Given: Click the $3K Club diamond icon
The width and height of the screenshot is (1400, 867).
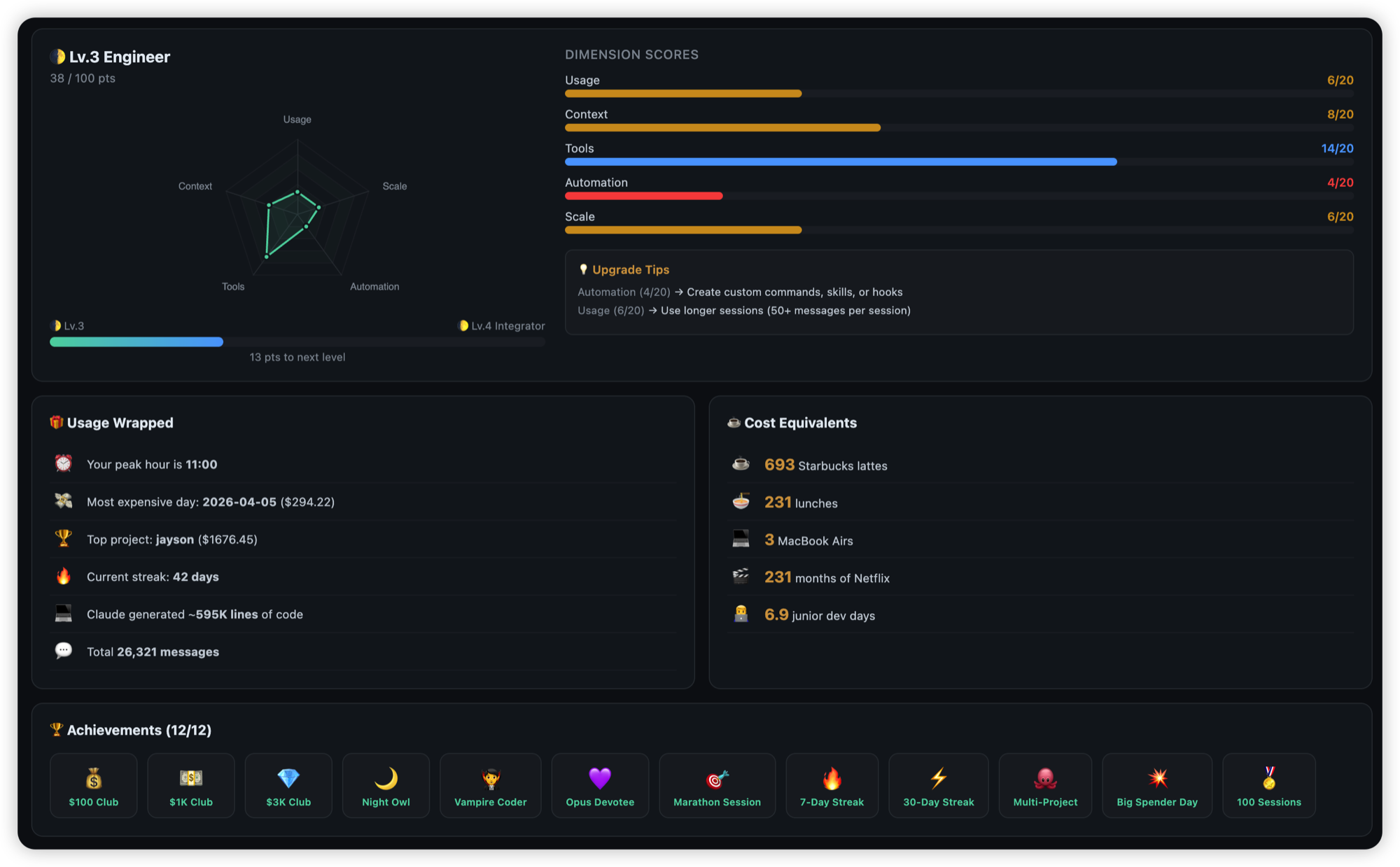Looking at the screenshot, I should tap(288, 778).
